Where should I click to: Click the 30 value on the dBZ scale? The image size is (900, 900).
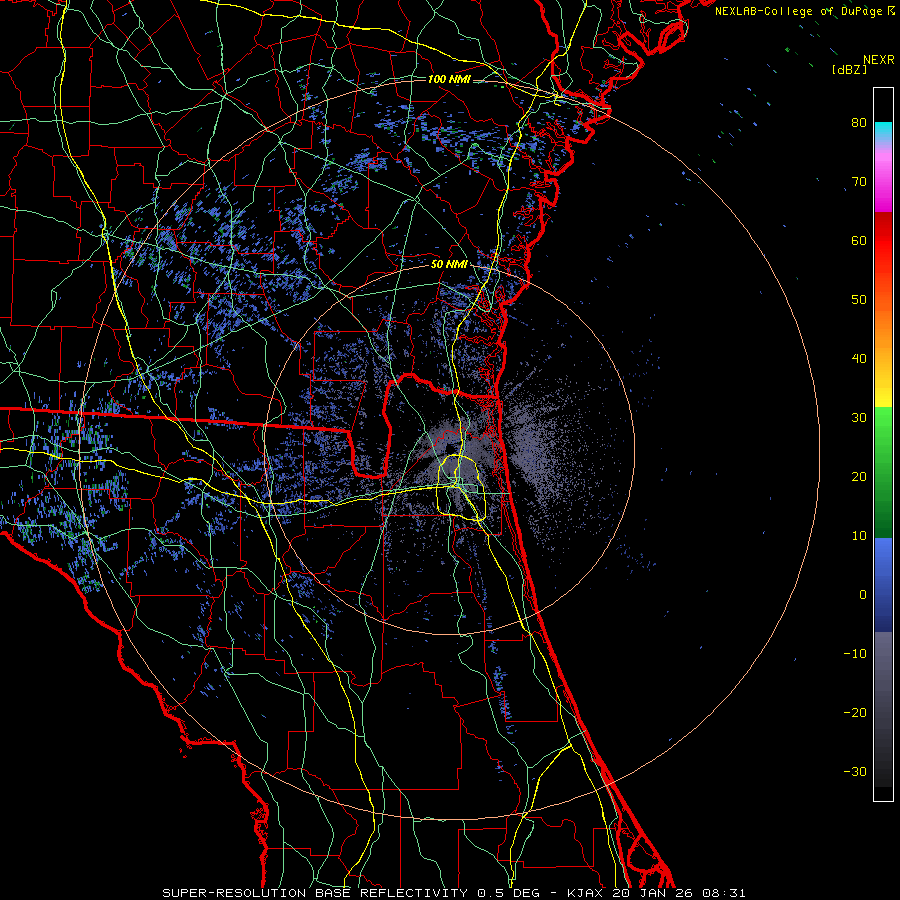point(859,418)
